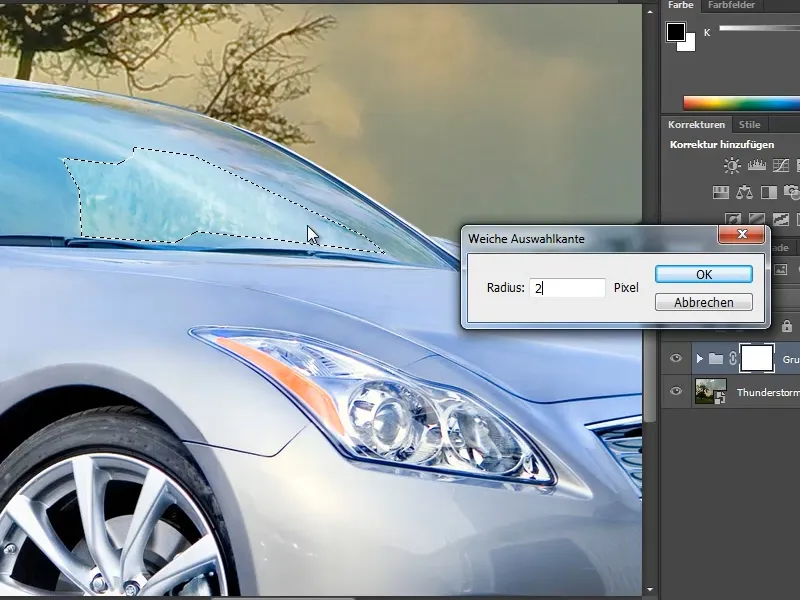Image resolution: width=800 pixels, height=600 pixels.
Task: Switch to the Korrekturen tab
Action: (x=696, y=124)
